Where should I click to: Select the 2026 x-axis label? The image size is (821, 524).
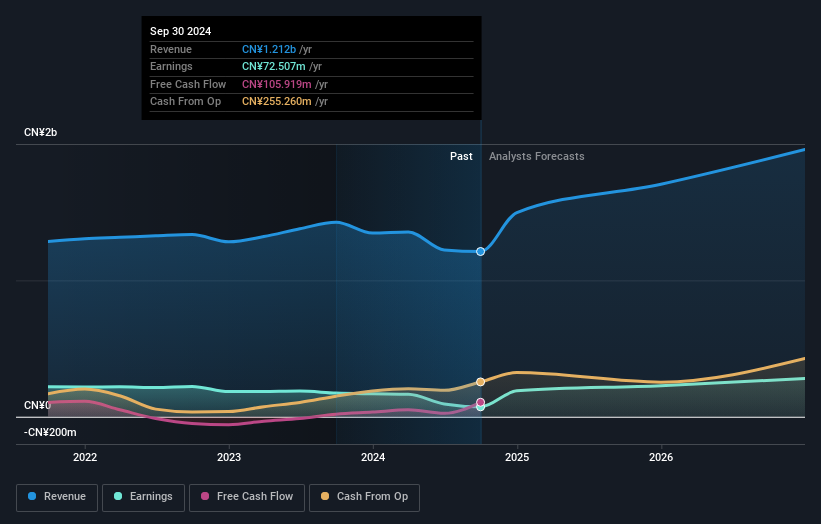(x=661, y=458)
